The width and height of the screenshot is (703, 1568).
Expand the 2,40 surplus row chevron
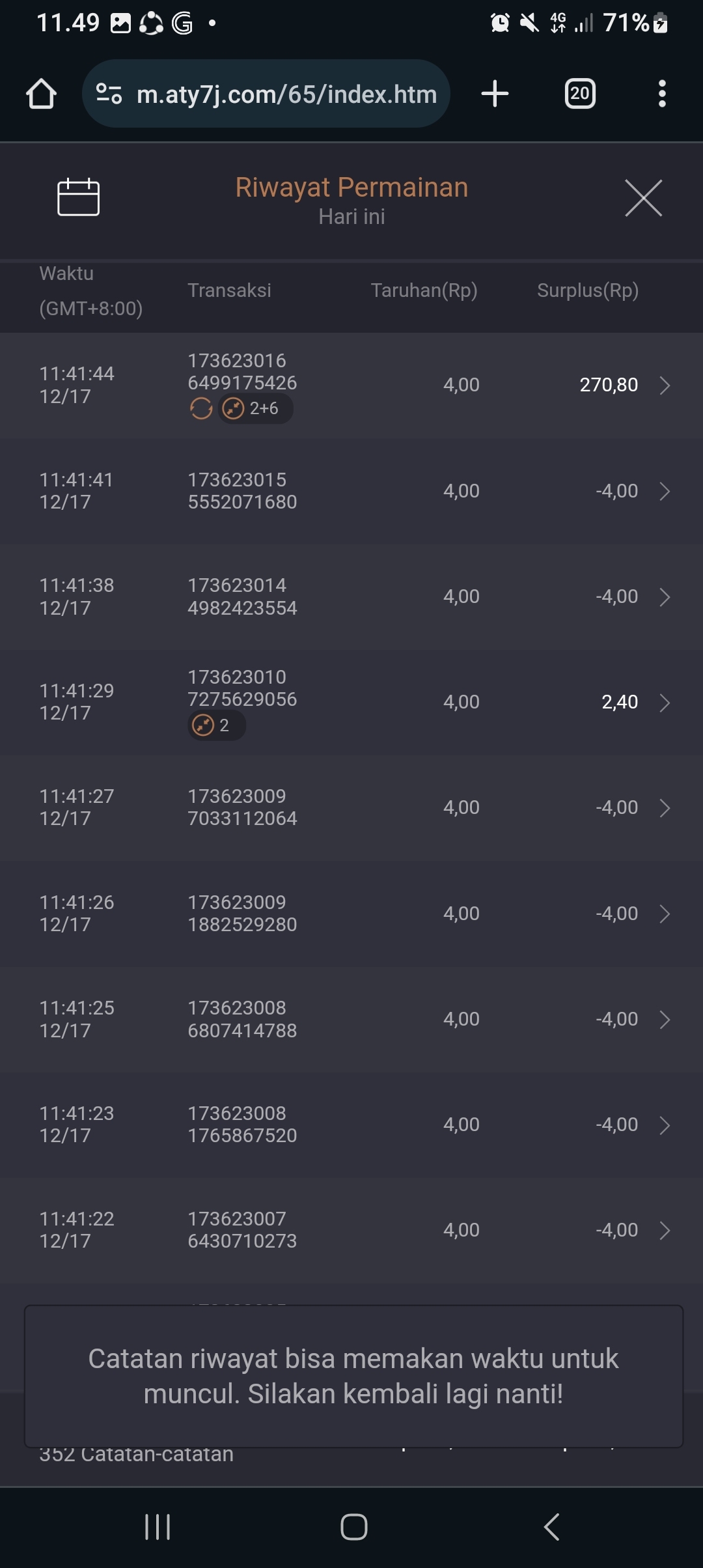tap(665, 703)
